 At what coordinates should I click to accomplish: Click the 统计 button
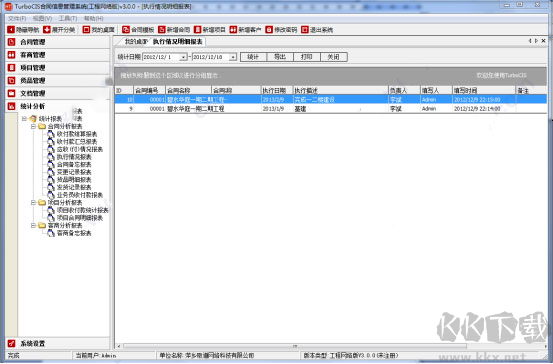253,57
